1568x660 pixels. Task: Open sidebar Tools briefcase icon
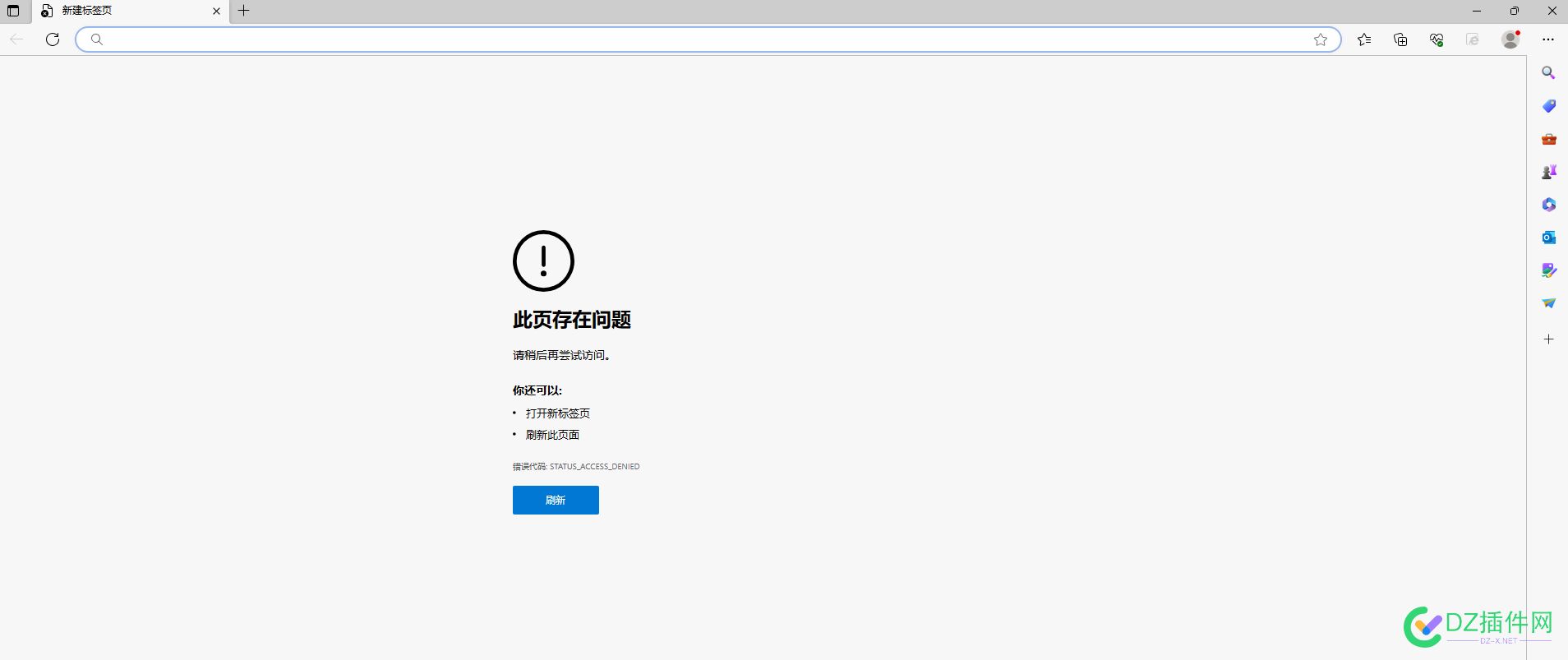pyautogui.click(x=1548, y=139)
